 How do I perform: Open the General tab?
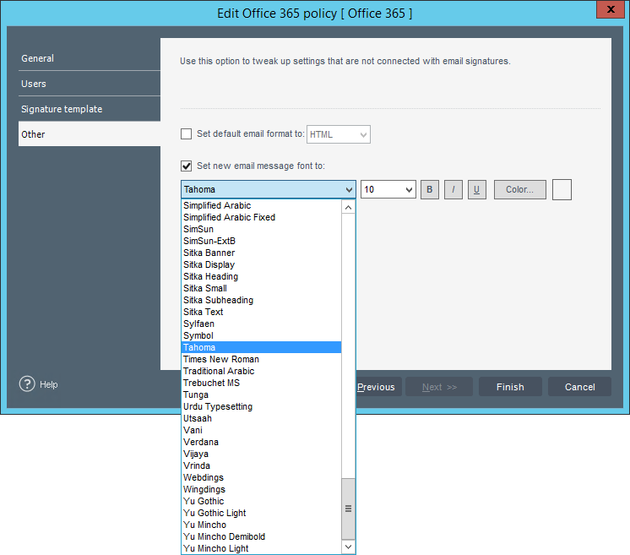(x=89, y=58)
